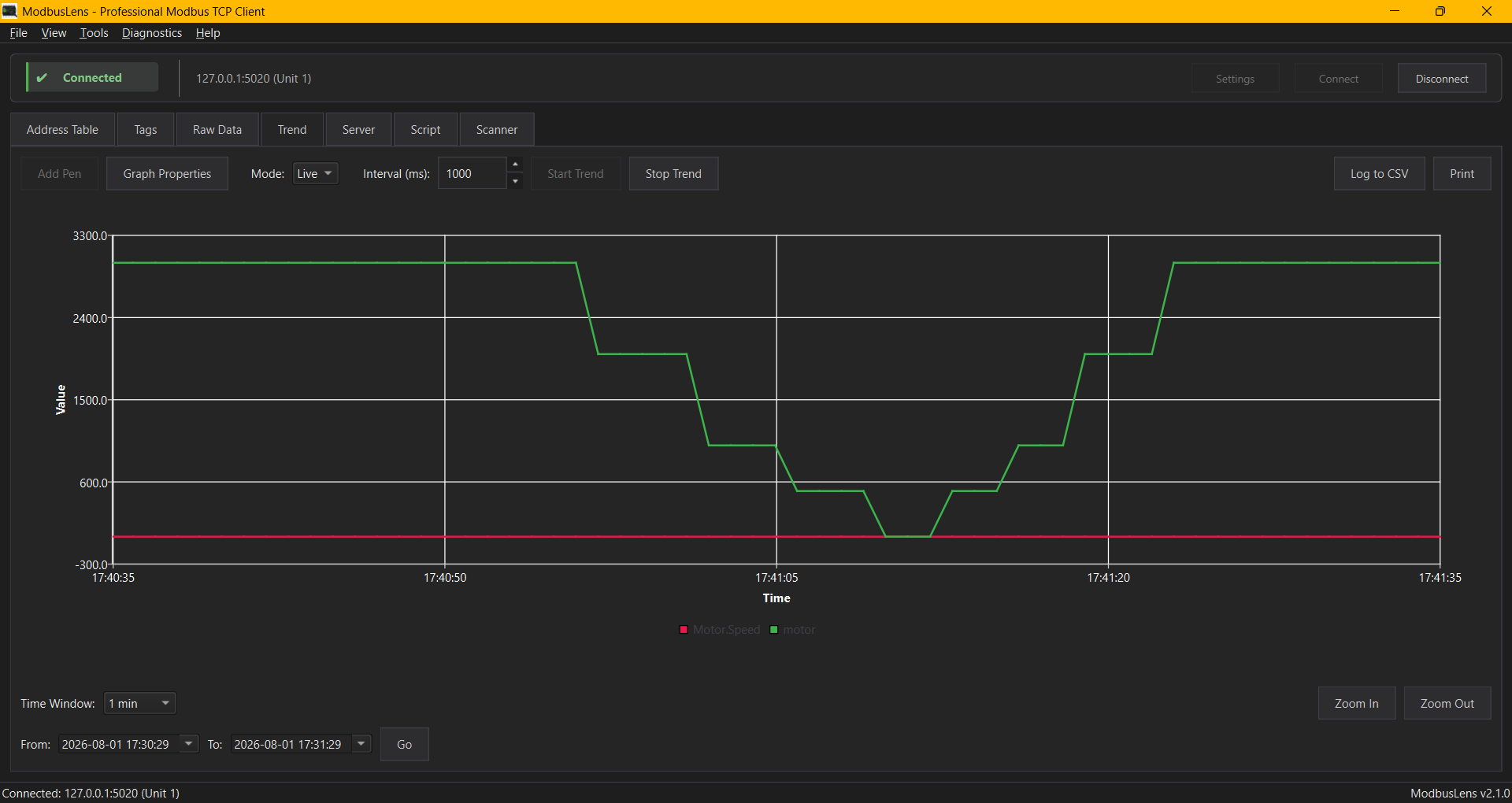Open the File menu
The width and height of the screenshot is (1512, 803).
[x=18, y=33]
